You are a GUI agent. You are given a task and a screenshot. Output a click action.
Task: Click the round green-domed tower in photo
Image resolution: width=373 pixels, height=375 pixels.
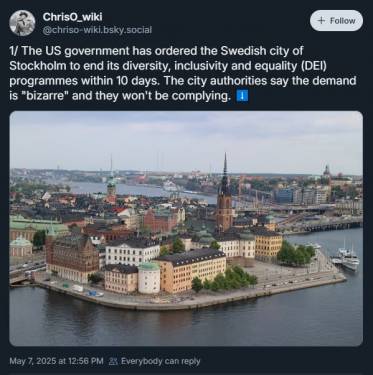[x=149, y=278]
